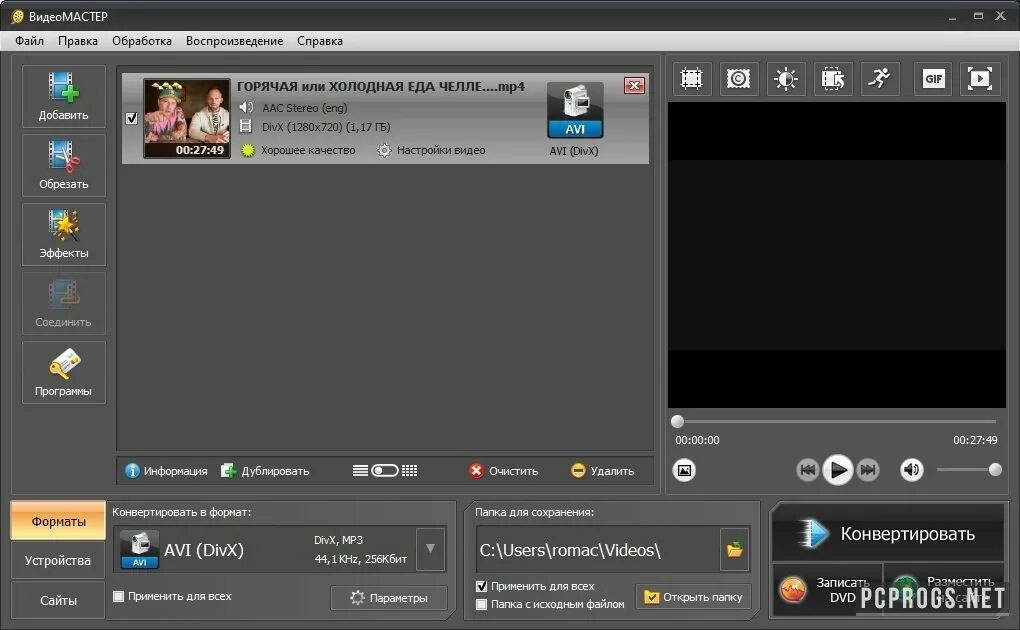Start conversion with Конвертировать
The image size is (1020, 630).
pos(888,534)
